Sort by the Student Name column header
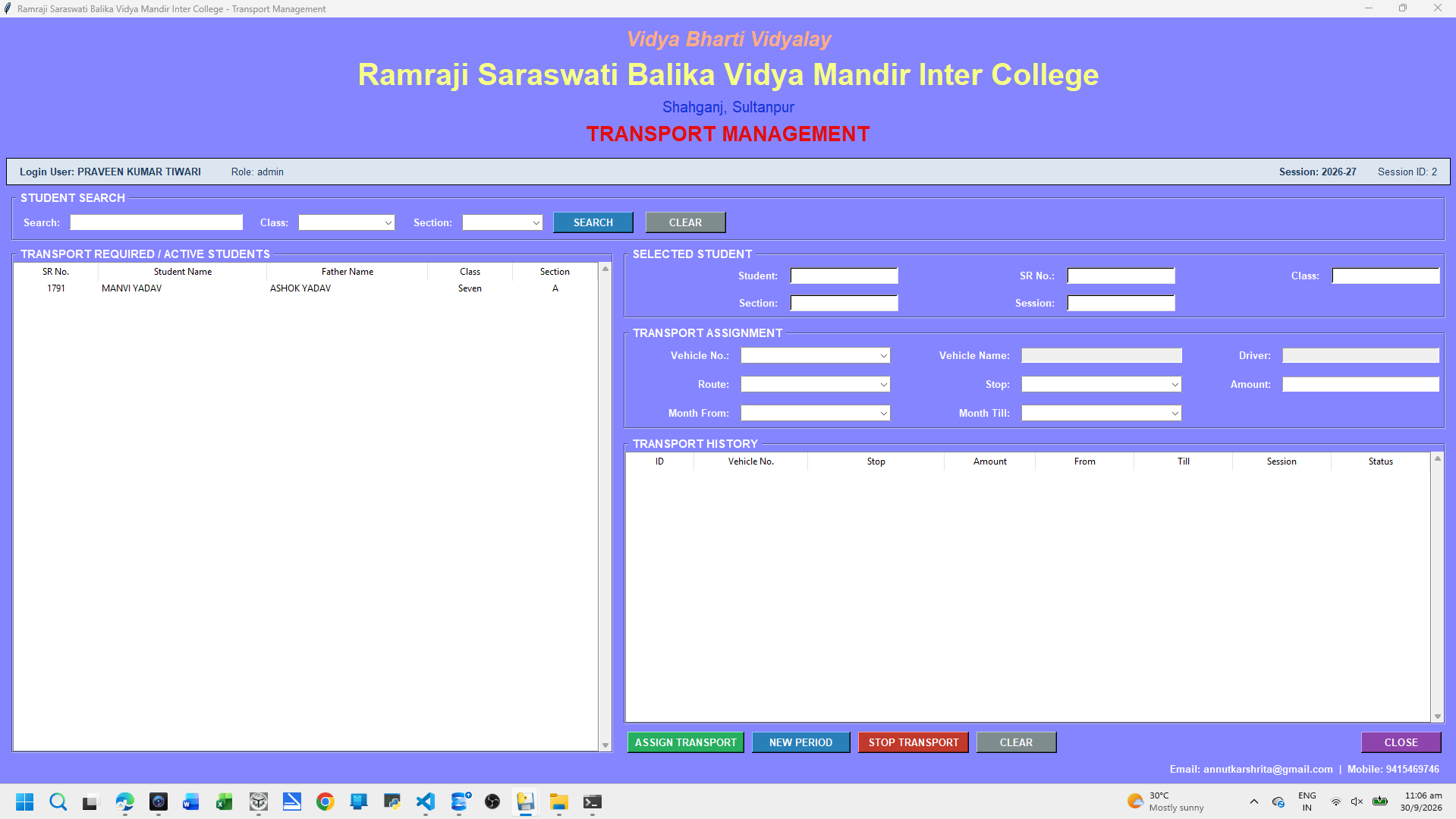 pyautogui.click(x=183, y=272)
